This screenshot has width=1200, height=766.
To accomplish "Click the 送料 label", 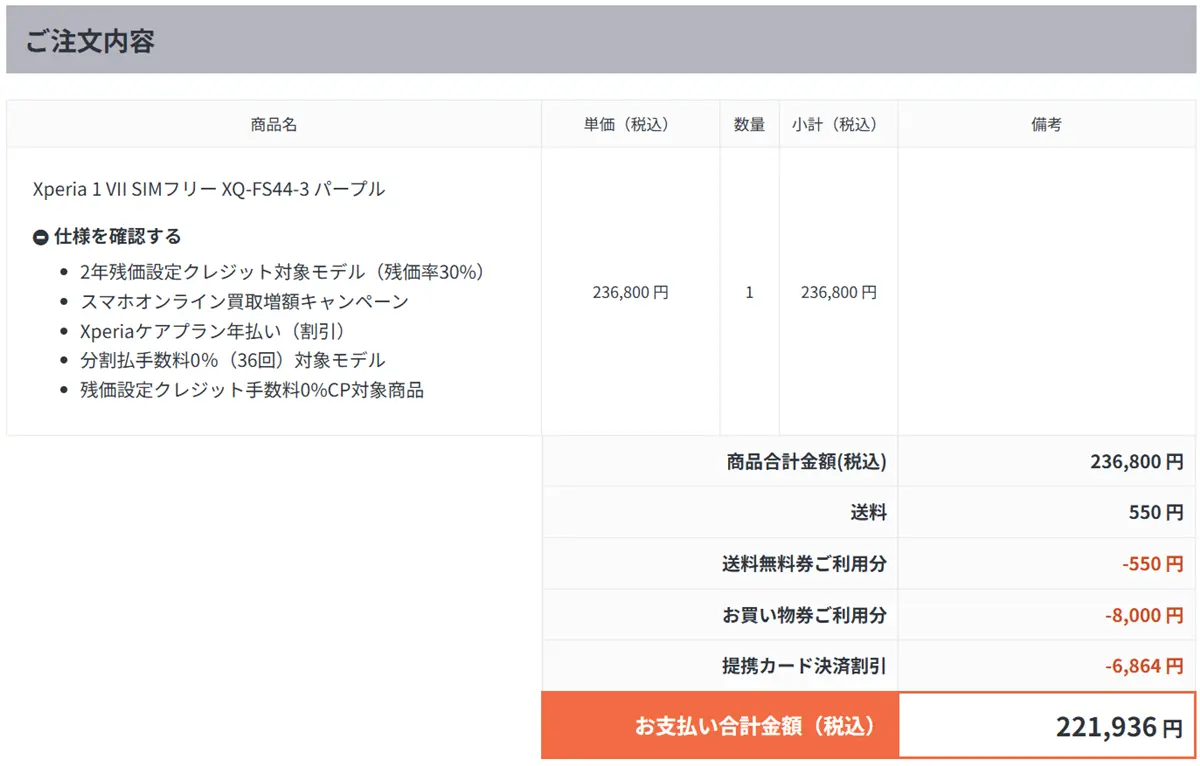I will coord(868,513).
